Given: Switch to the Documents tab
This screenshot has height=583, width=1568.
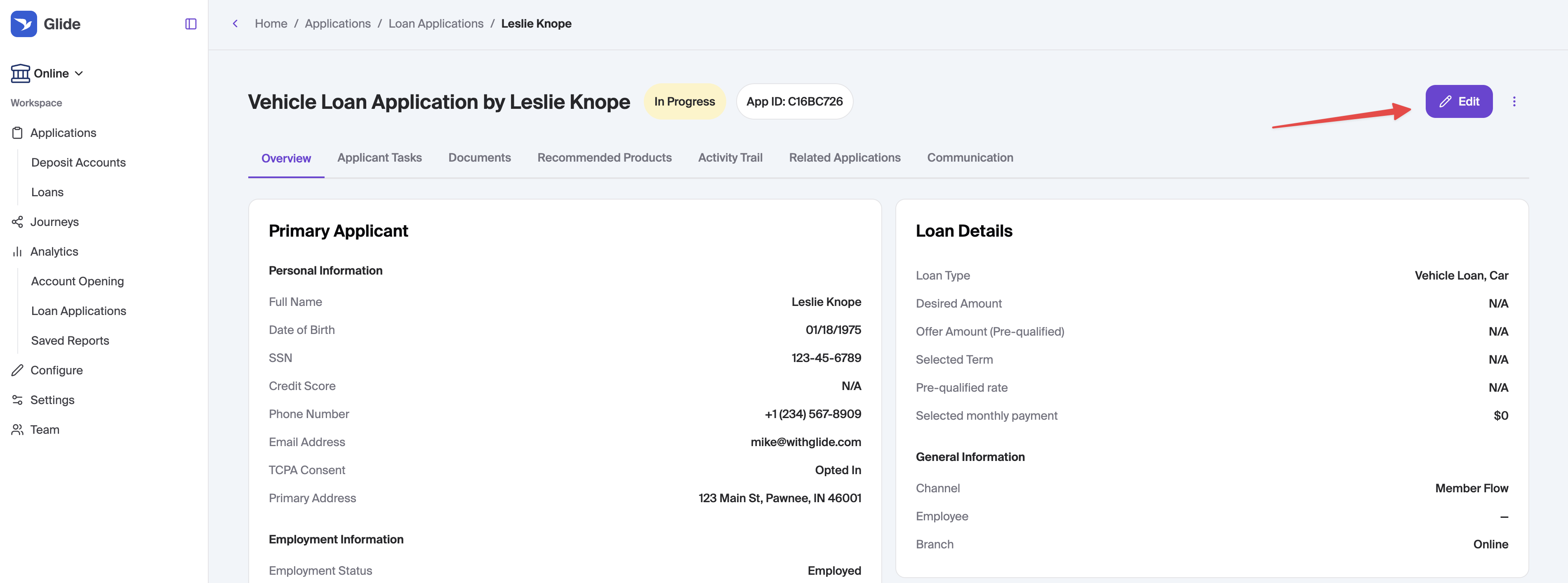Looking at the screenshot, I should point(479,158).
